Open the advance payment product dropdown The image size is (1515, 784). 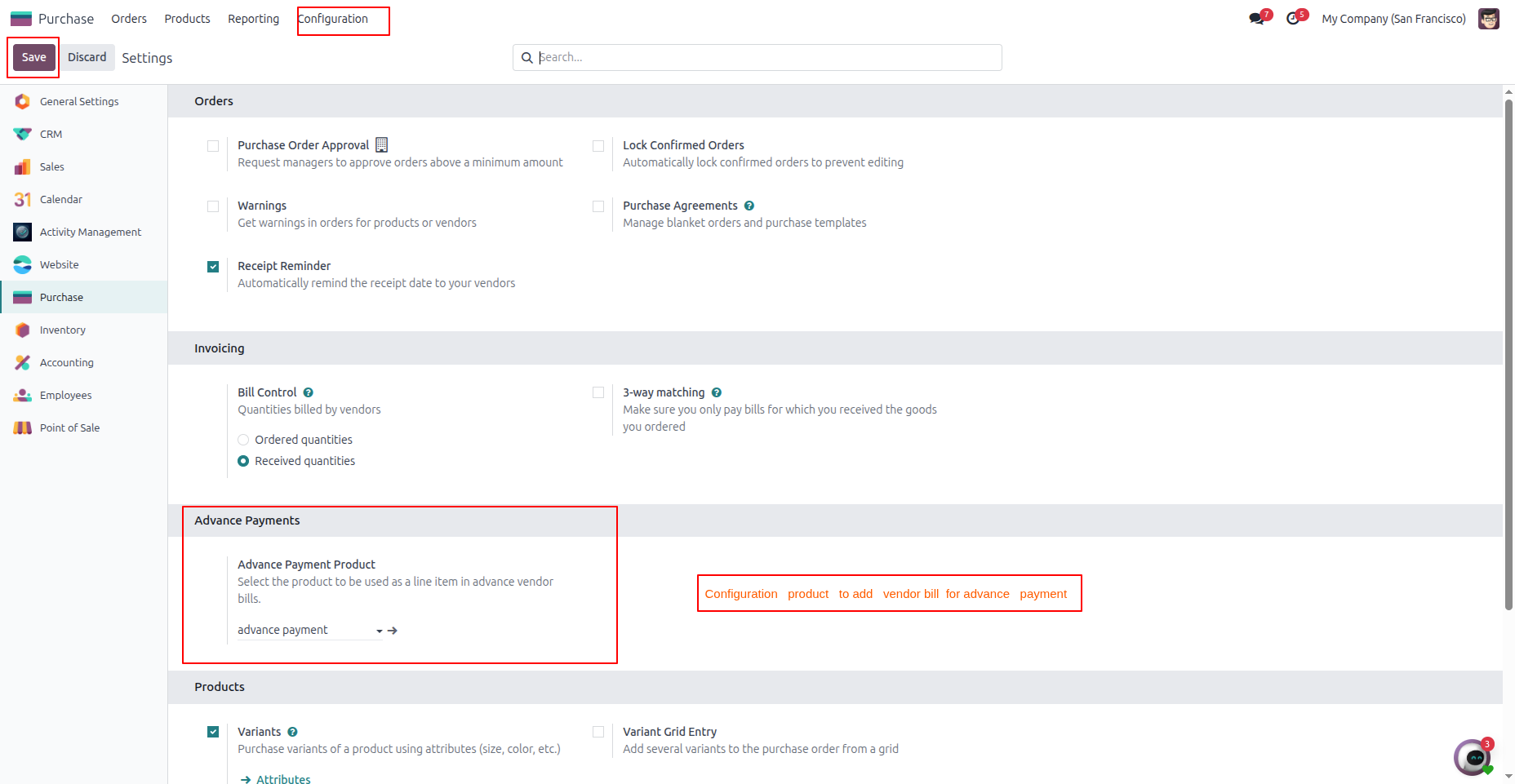coord(310,630)
